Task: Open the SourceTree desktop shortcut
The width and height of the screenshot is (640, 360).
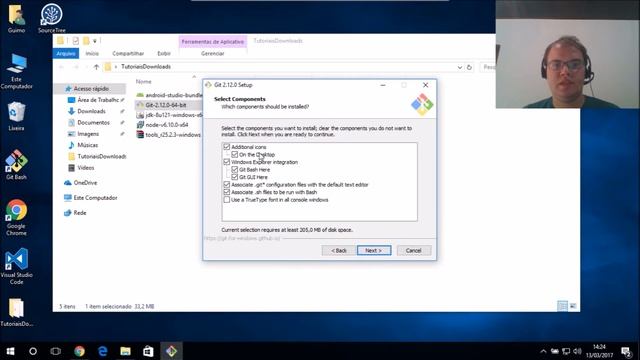Action: [51, 18]
